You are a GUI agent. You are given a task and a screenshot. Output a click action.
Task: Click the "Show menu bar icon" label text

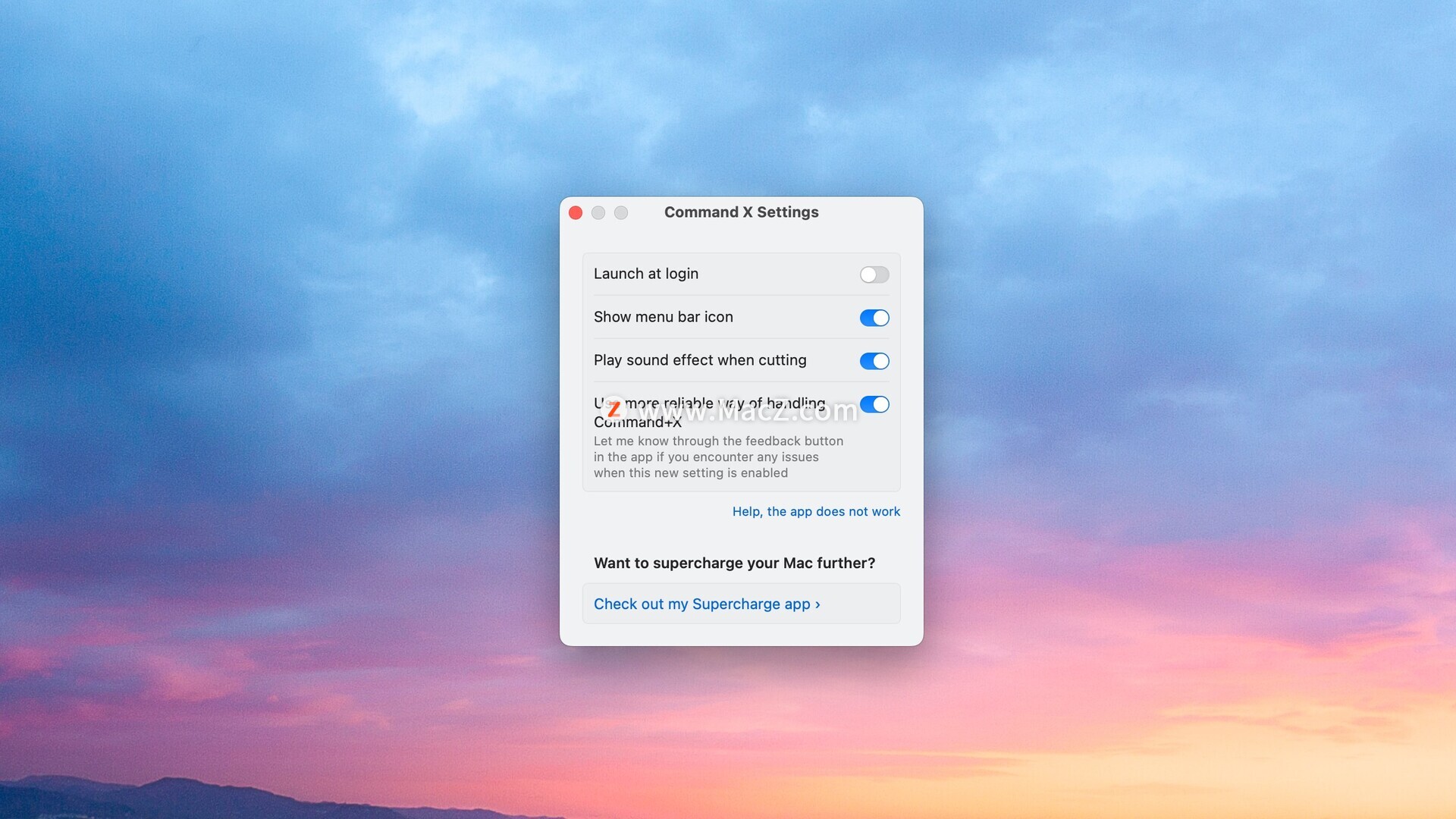[663, 317]
